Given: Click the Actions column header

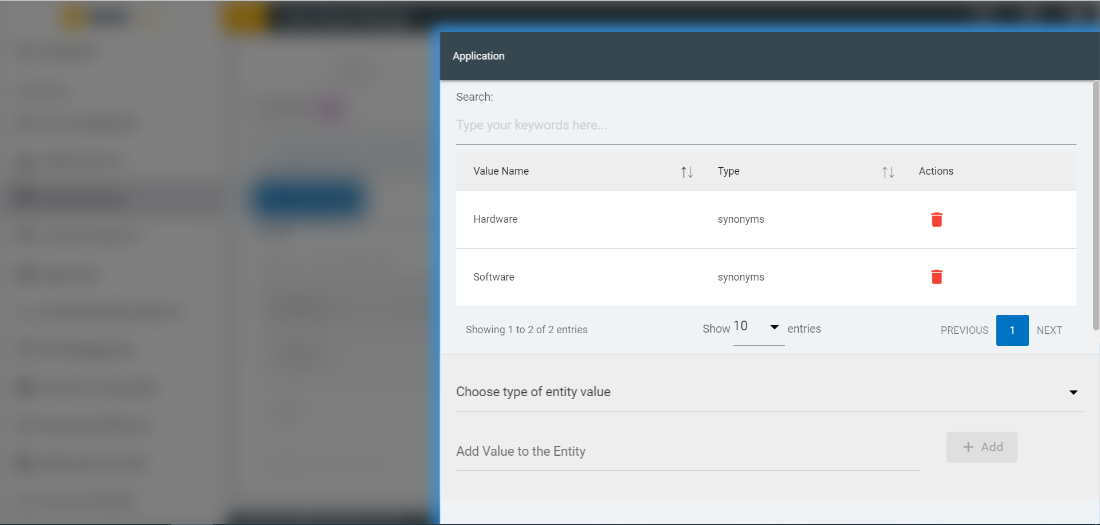Looking at the screenshot, I should pyautogui.click(x=936, y=171).
